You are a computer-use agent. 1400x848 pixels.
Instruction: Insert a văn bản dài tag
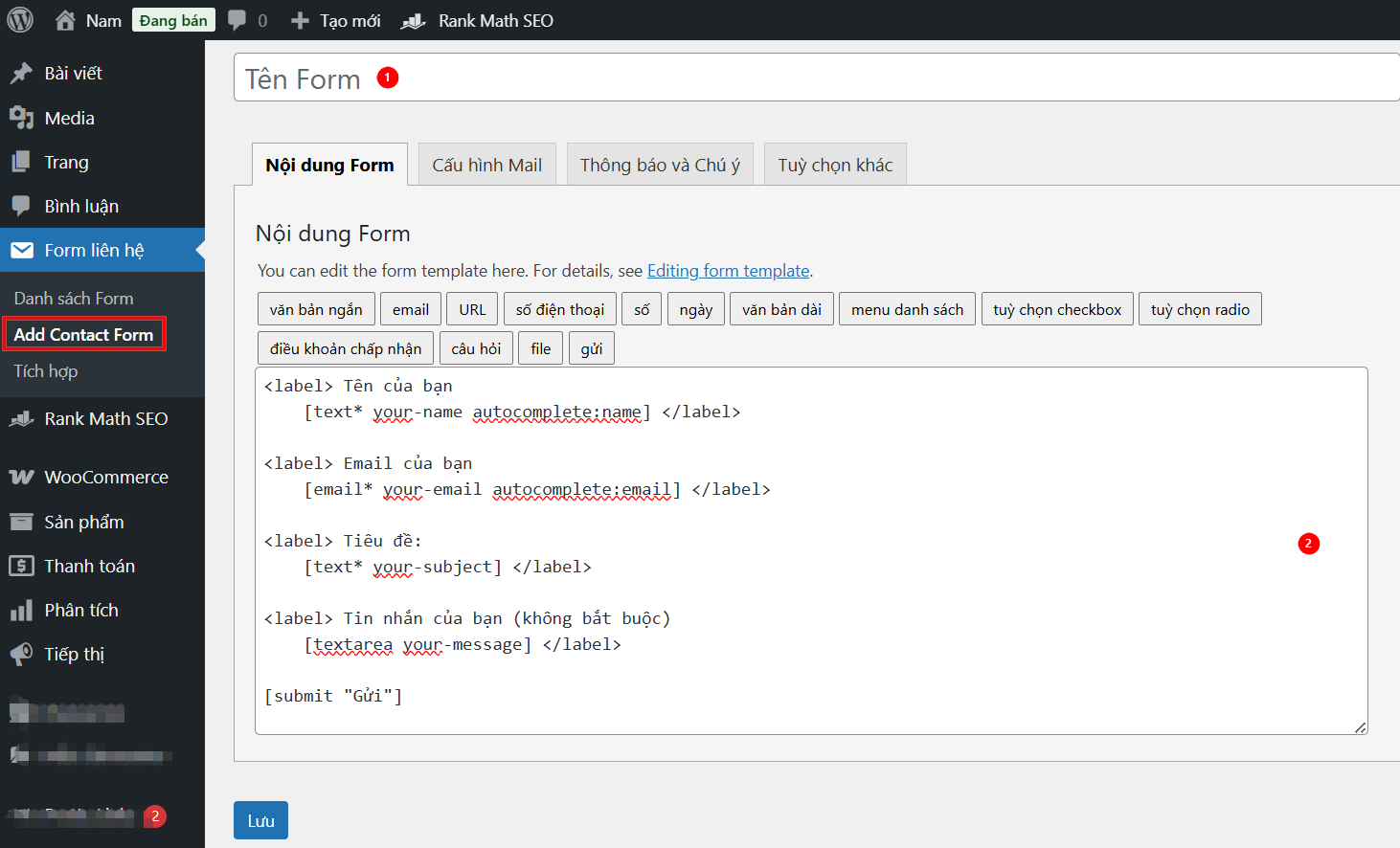[781, 309]
